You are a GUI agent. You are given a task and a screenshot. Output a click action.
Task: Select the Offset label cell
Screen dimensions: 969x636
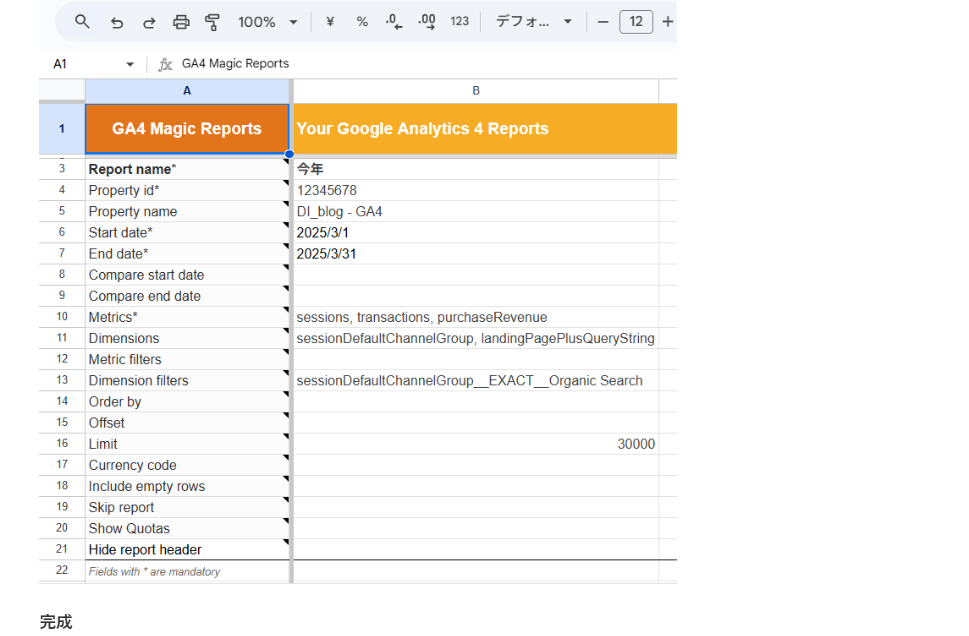(x=187, y=423)
